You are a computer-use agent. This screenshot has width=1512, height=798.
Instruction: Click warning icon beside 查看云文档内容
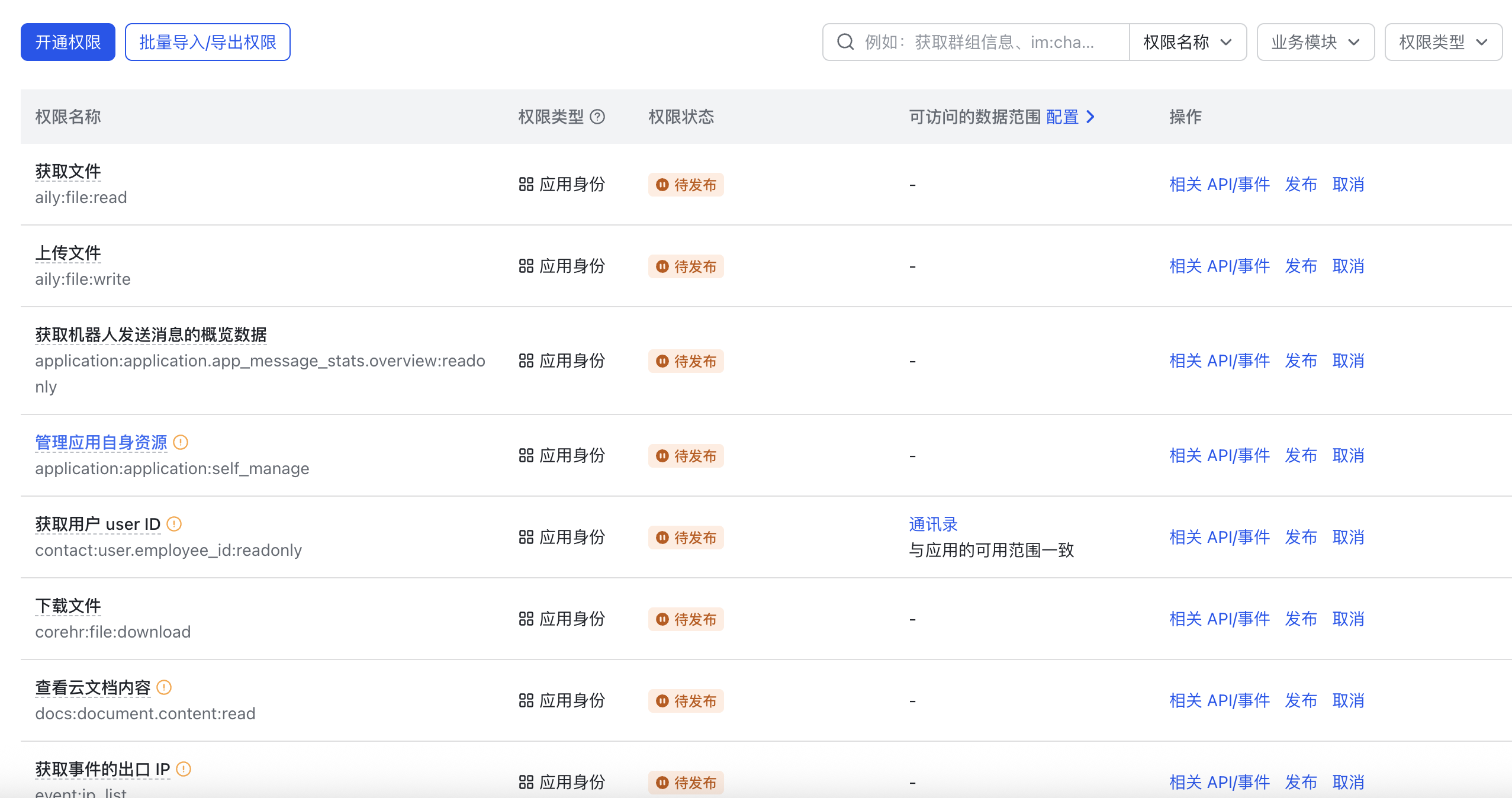[164, 687]
